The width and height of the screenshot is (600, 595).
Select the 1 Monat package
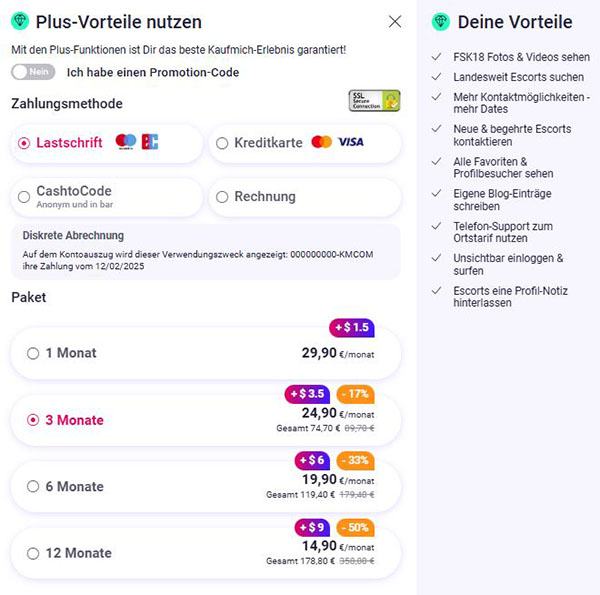tap(206, 353)
